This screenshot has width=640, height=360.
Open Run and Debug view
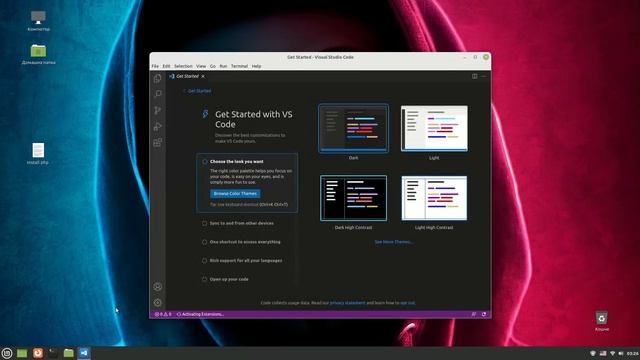coord(158,127)
